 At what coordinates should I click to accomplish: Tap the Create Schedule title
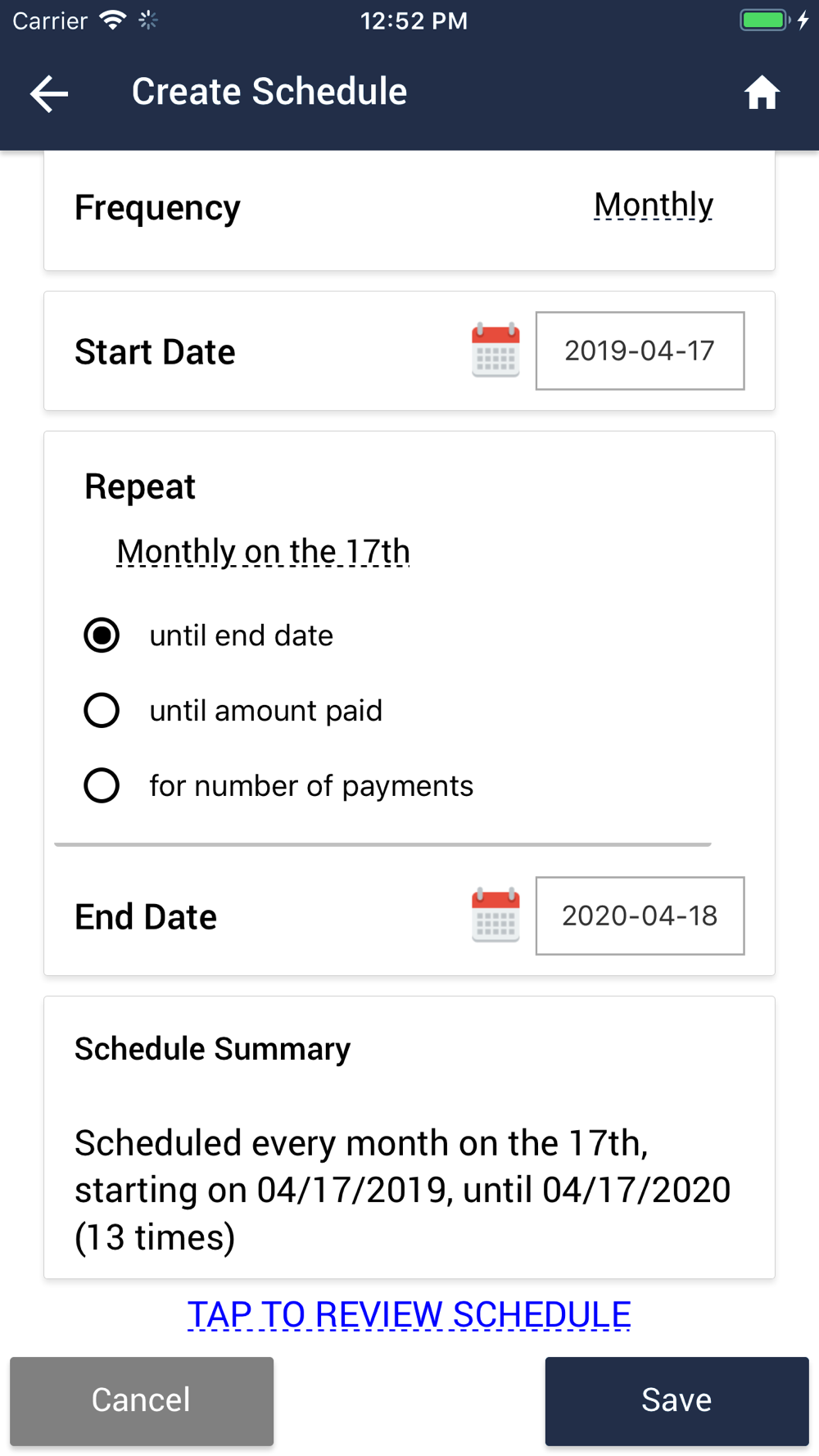(269, 92)
